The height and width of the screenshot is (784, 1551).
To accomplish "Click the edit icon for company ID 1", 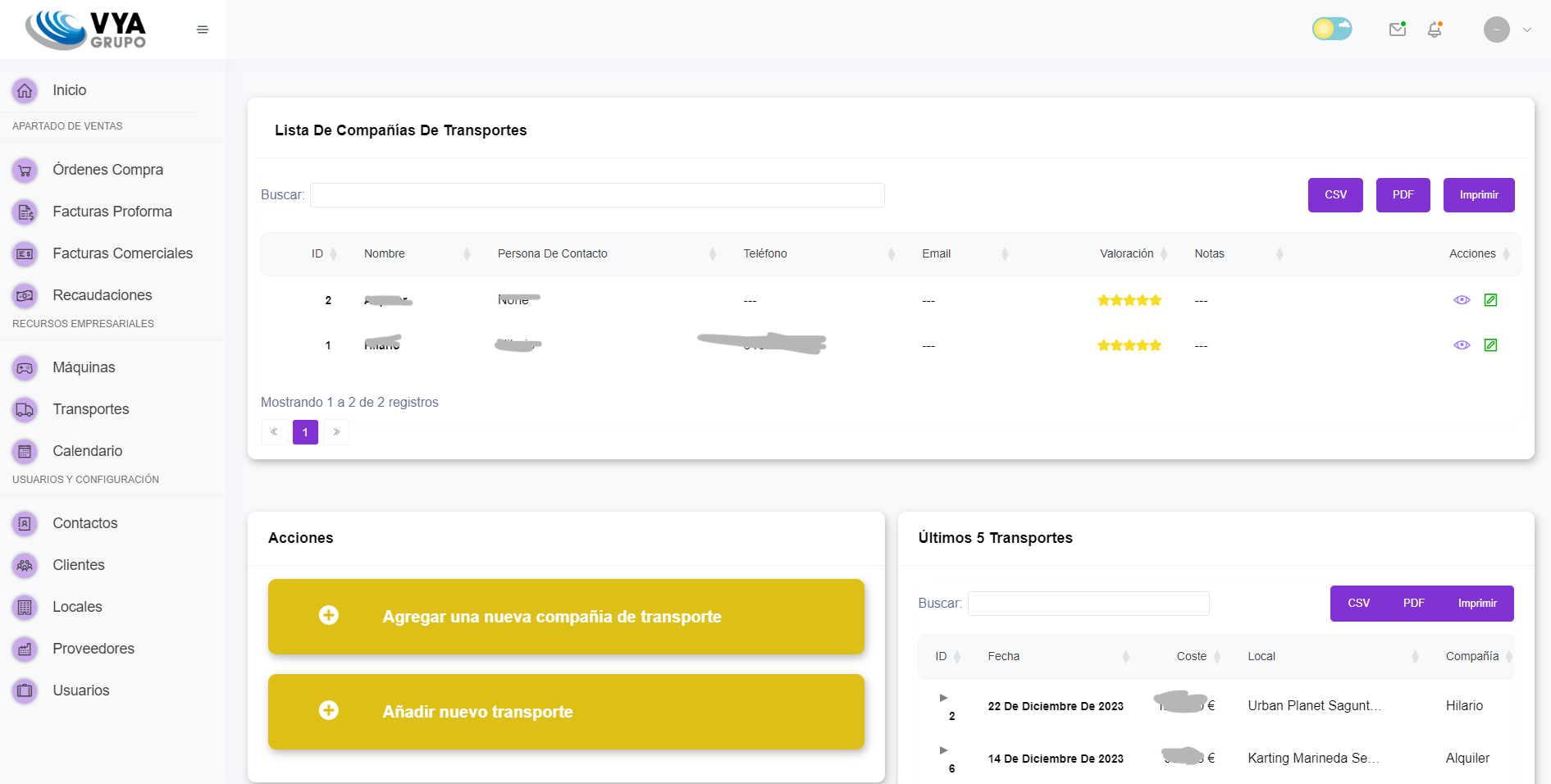I will pos(1490,345).
